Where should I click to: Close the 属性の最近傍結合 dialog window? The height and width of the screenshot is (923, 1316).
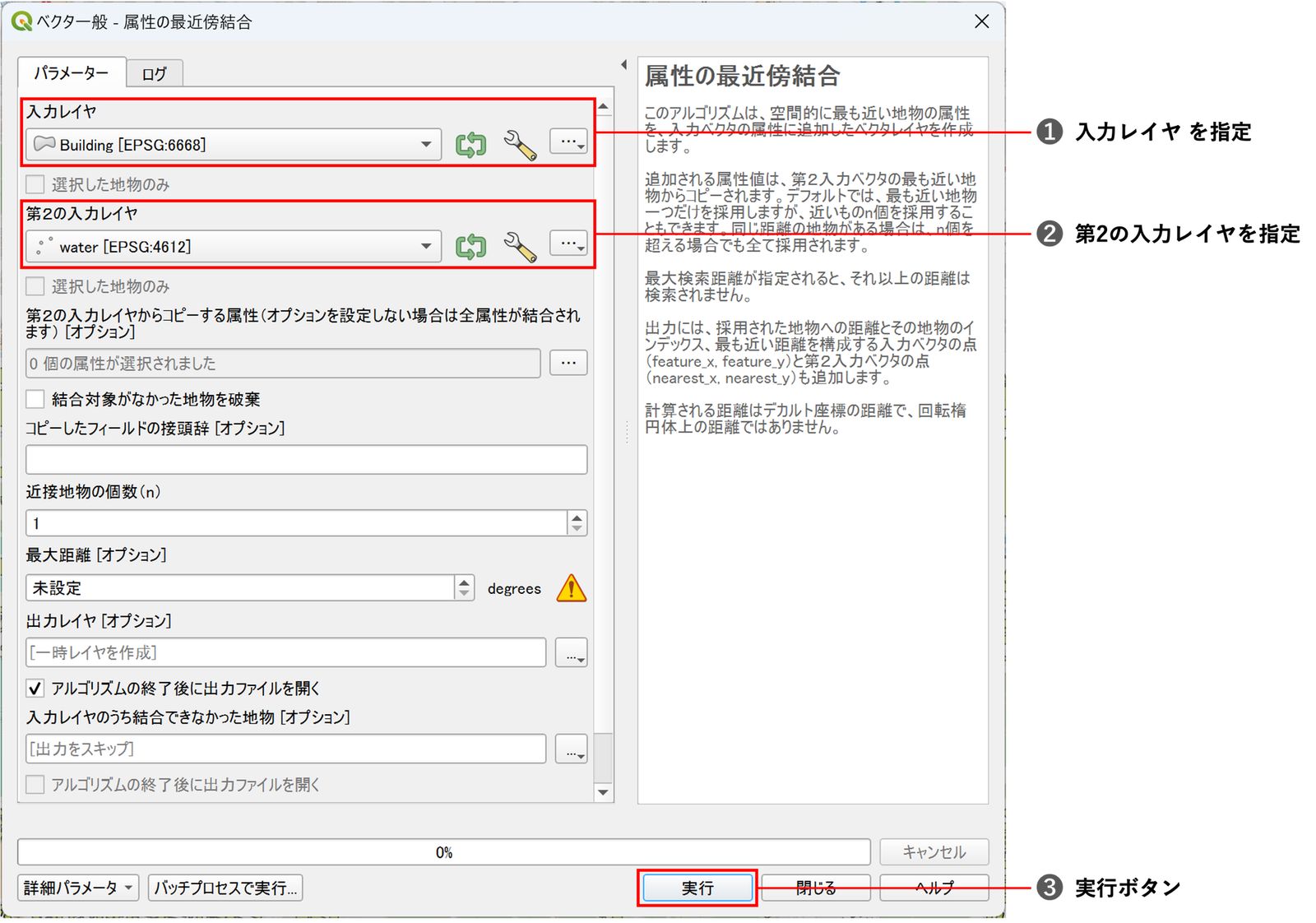(x=982, y=21)
